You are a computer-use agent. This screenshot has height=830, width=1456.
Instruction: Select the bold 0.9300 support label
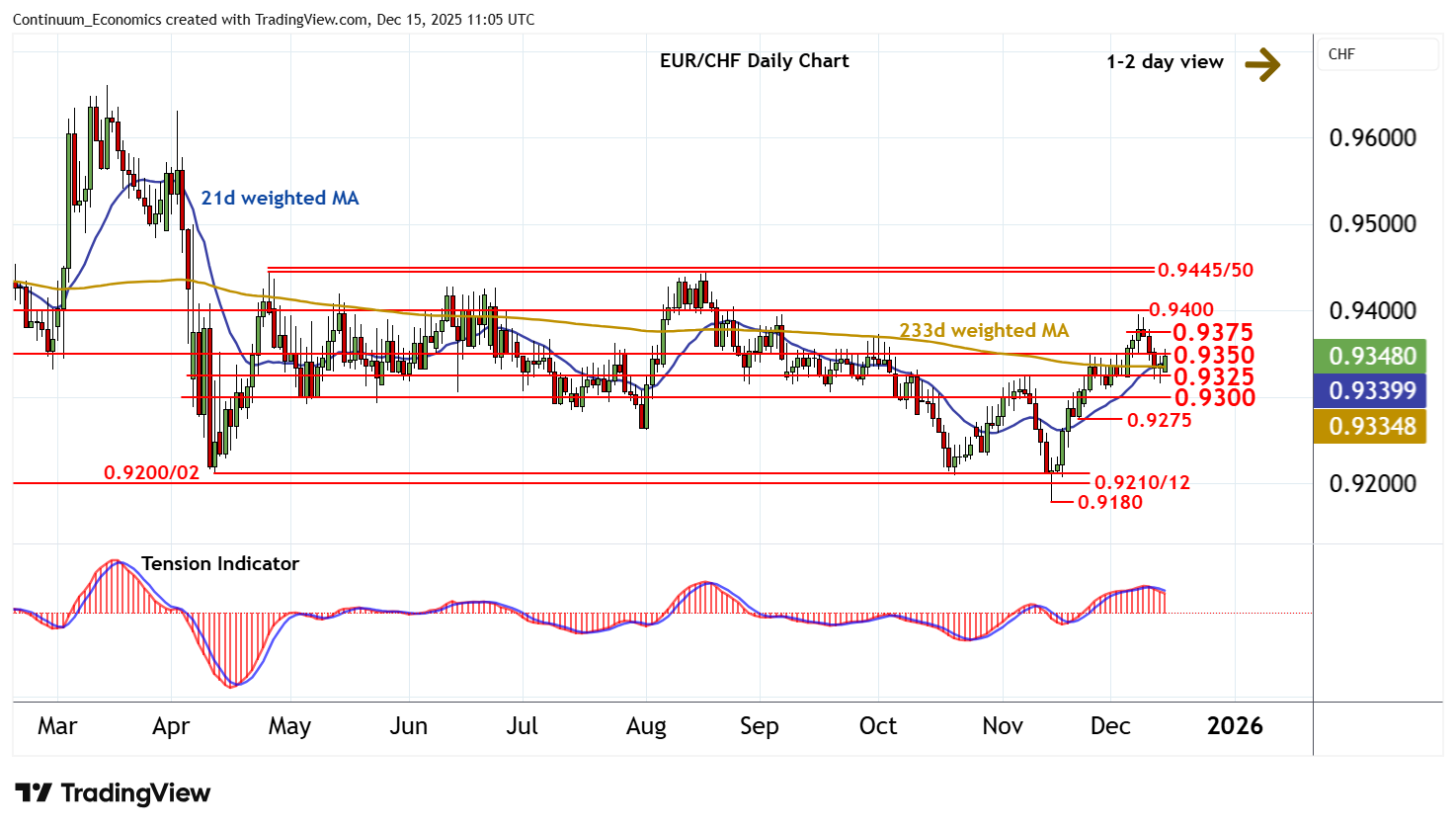pyautogui.click(x=1214, y=398)
